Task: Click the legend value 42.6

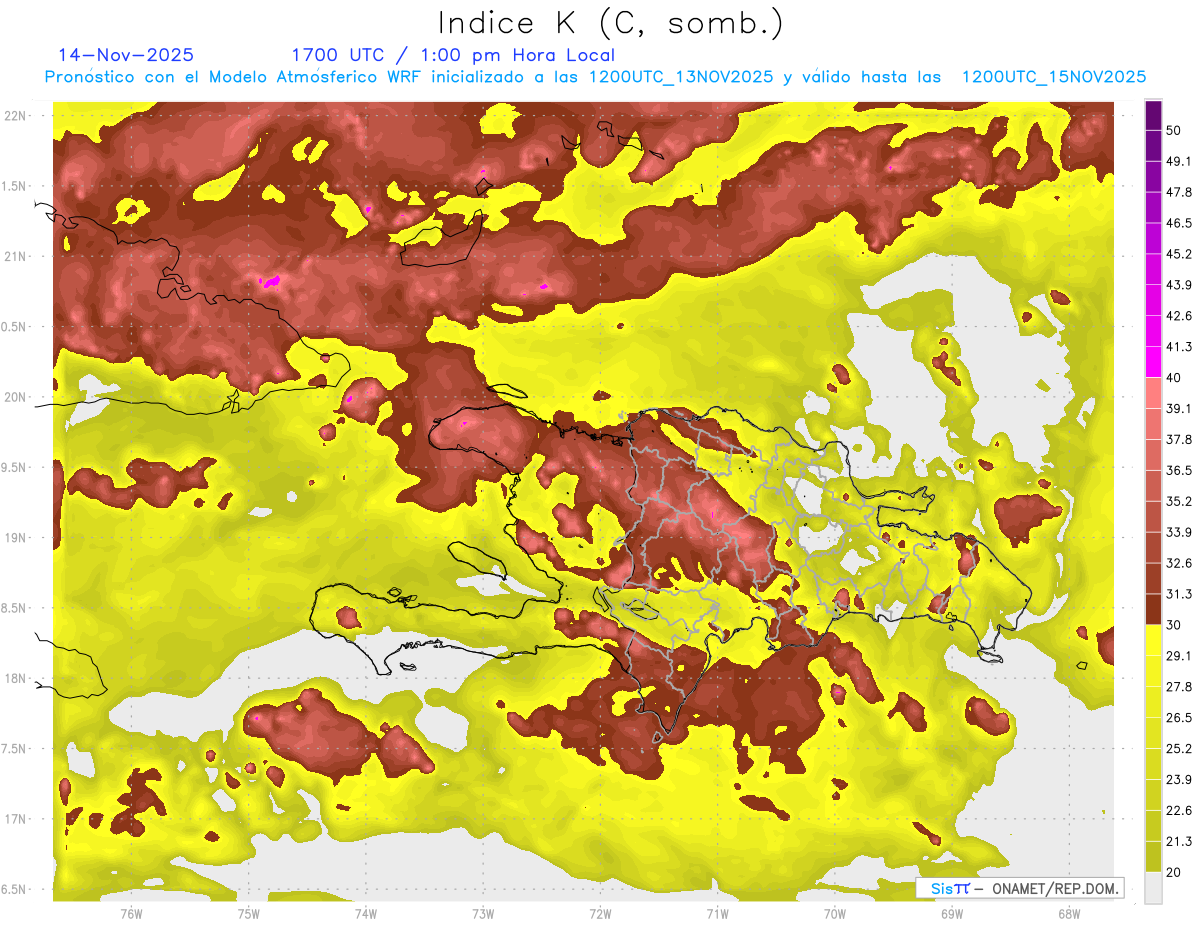Action: pos(1179,316)
